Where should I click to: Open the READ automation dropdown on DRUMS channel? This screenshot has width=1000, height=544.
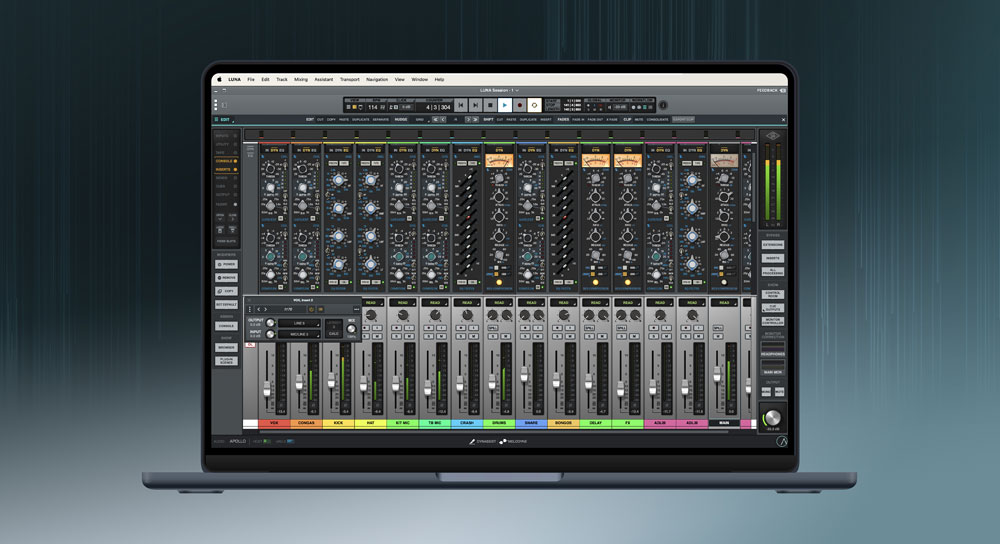(498, 302)
